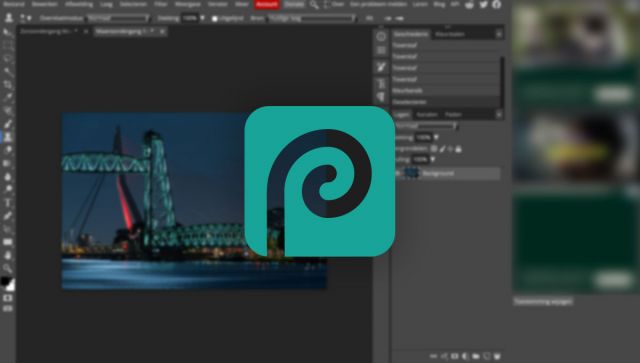Select the Gradient tool
The height and width of the screenshot is (363, 640).
pyautogui.click(x=7, y=163)
